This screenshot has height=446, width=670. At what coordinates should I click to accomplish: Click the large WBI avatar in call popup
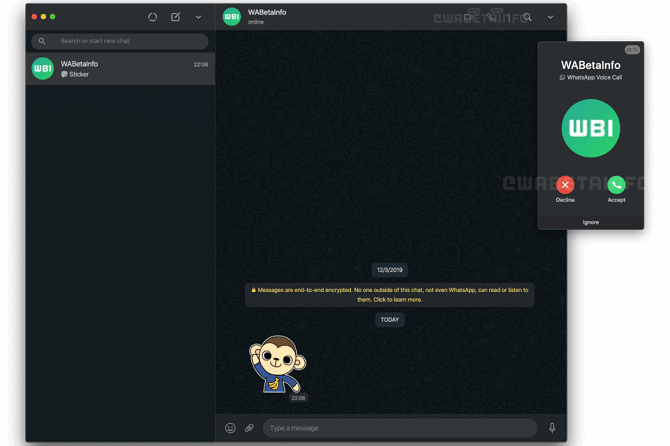coord(591,128)
